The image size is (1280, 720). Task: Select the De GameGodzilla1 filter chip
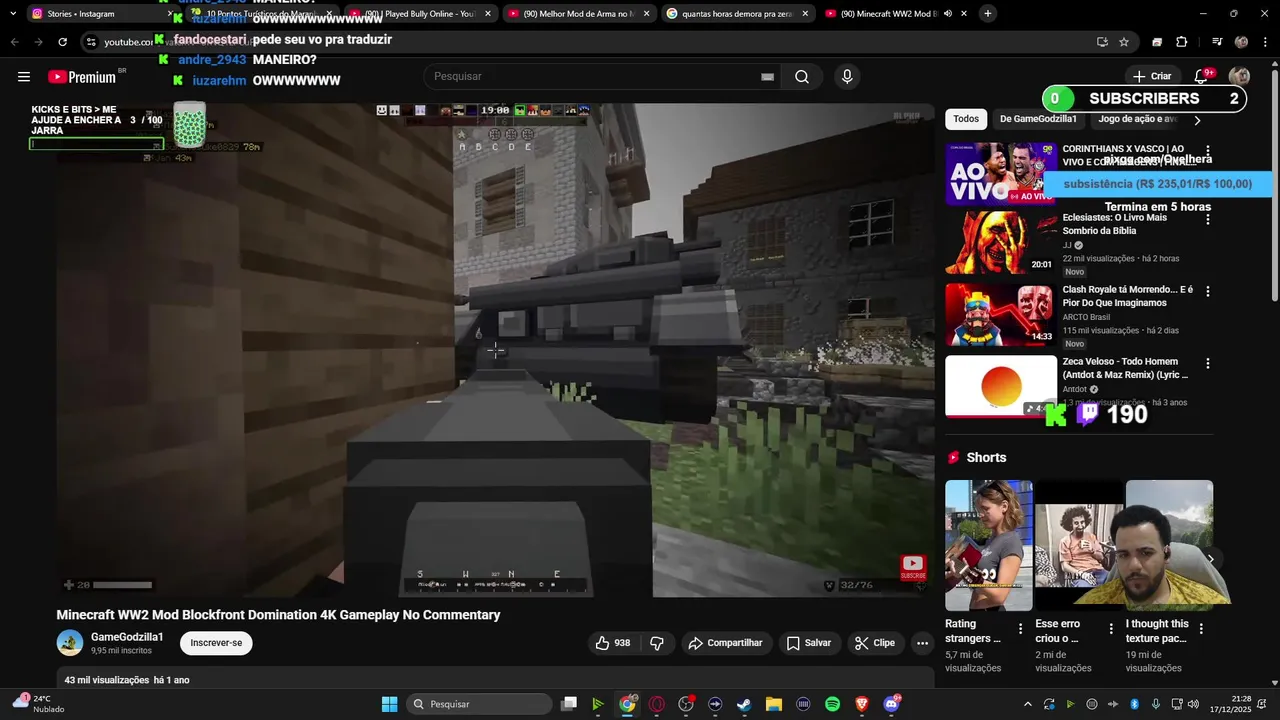coord(1038,119)
